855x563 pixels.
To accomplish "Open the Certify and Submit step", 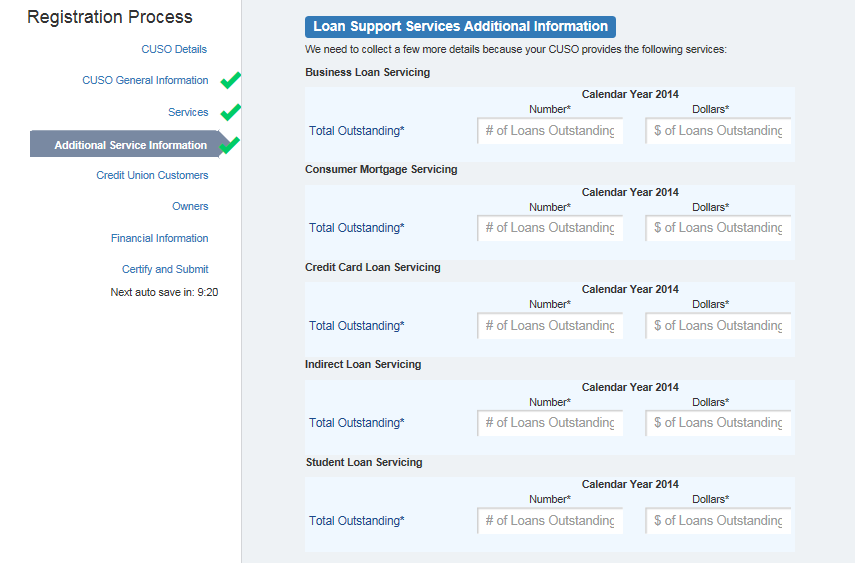I will (x=165, y=269).
